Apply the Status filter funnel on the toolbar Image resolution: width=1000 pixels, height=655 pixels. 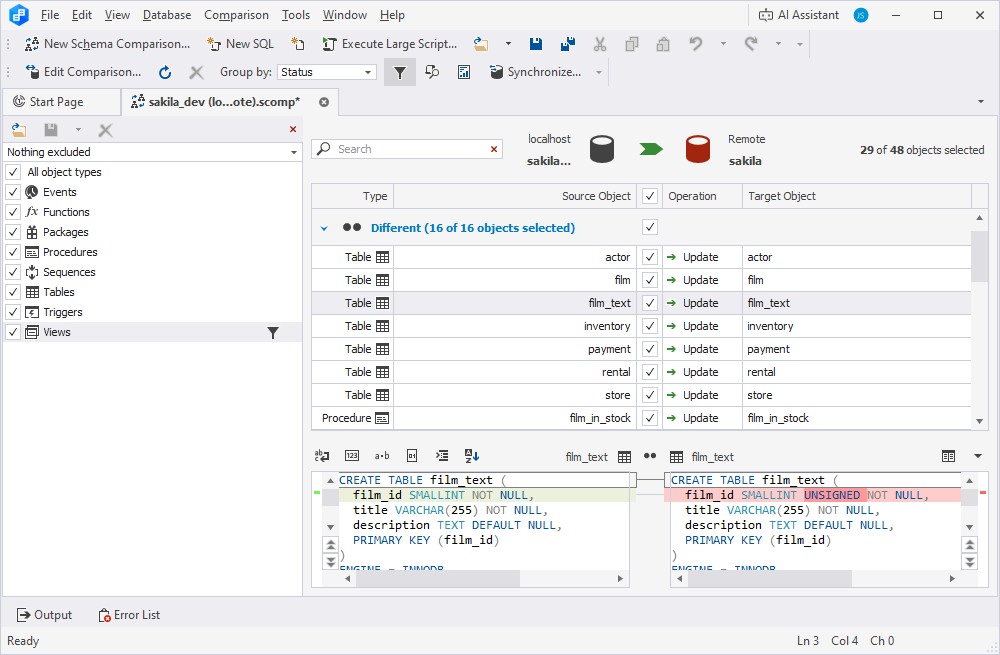[x=399, y=72]
